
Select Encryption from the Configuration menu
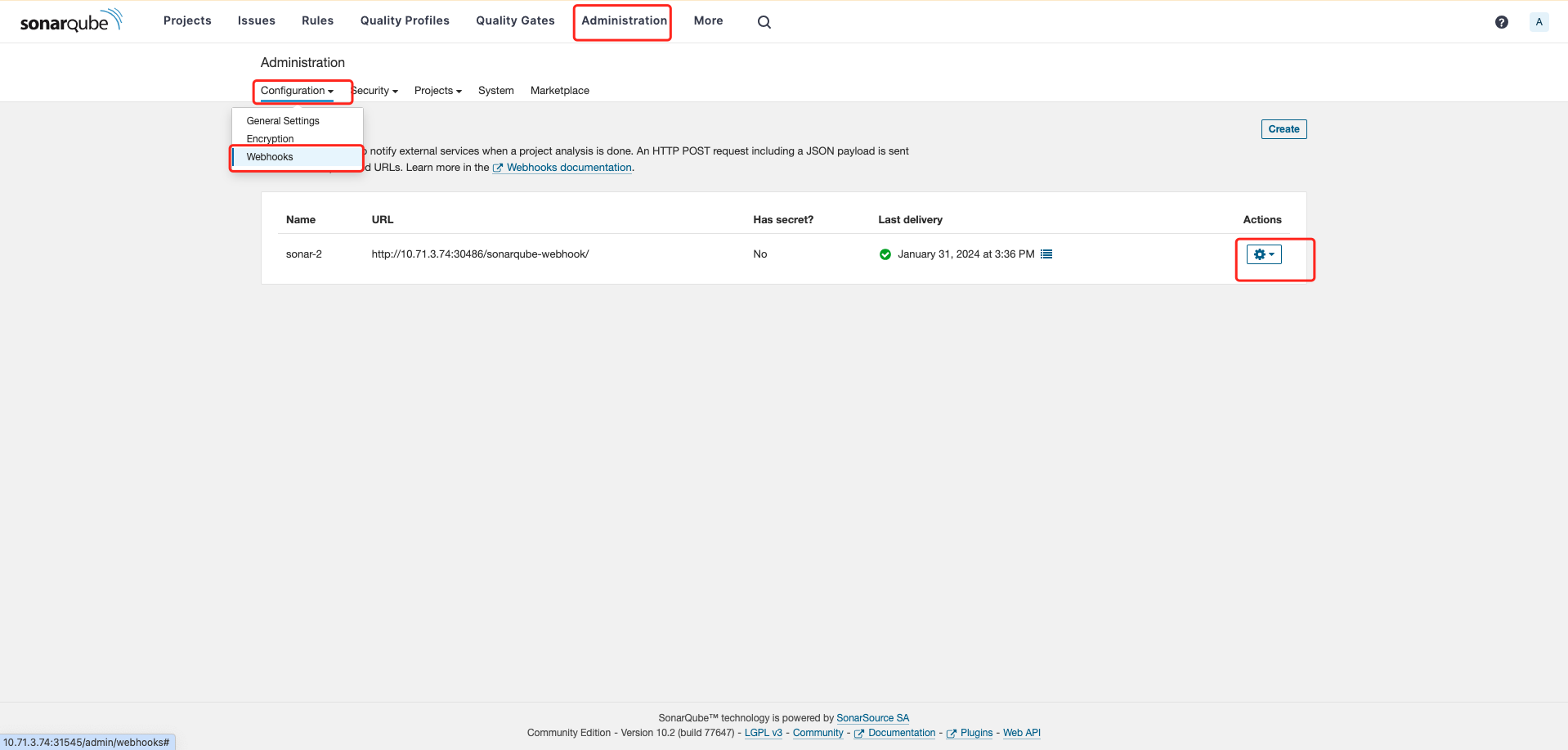[270, 138]
